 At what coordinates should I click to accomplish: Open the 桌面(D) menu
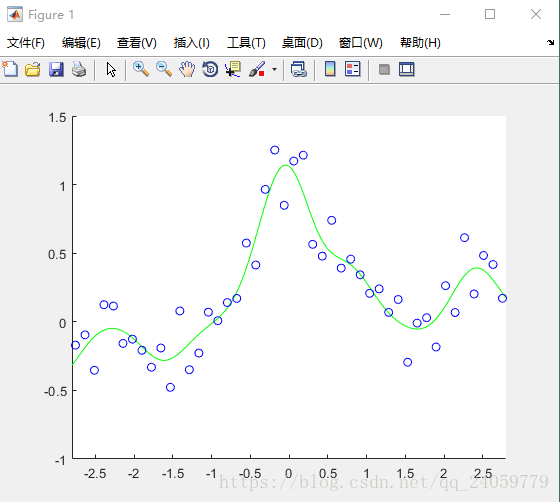pos(302,43)
